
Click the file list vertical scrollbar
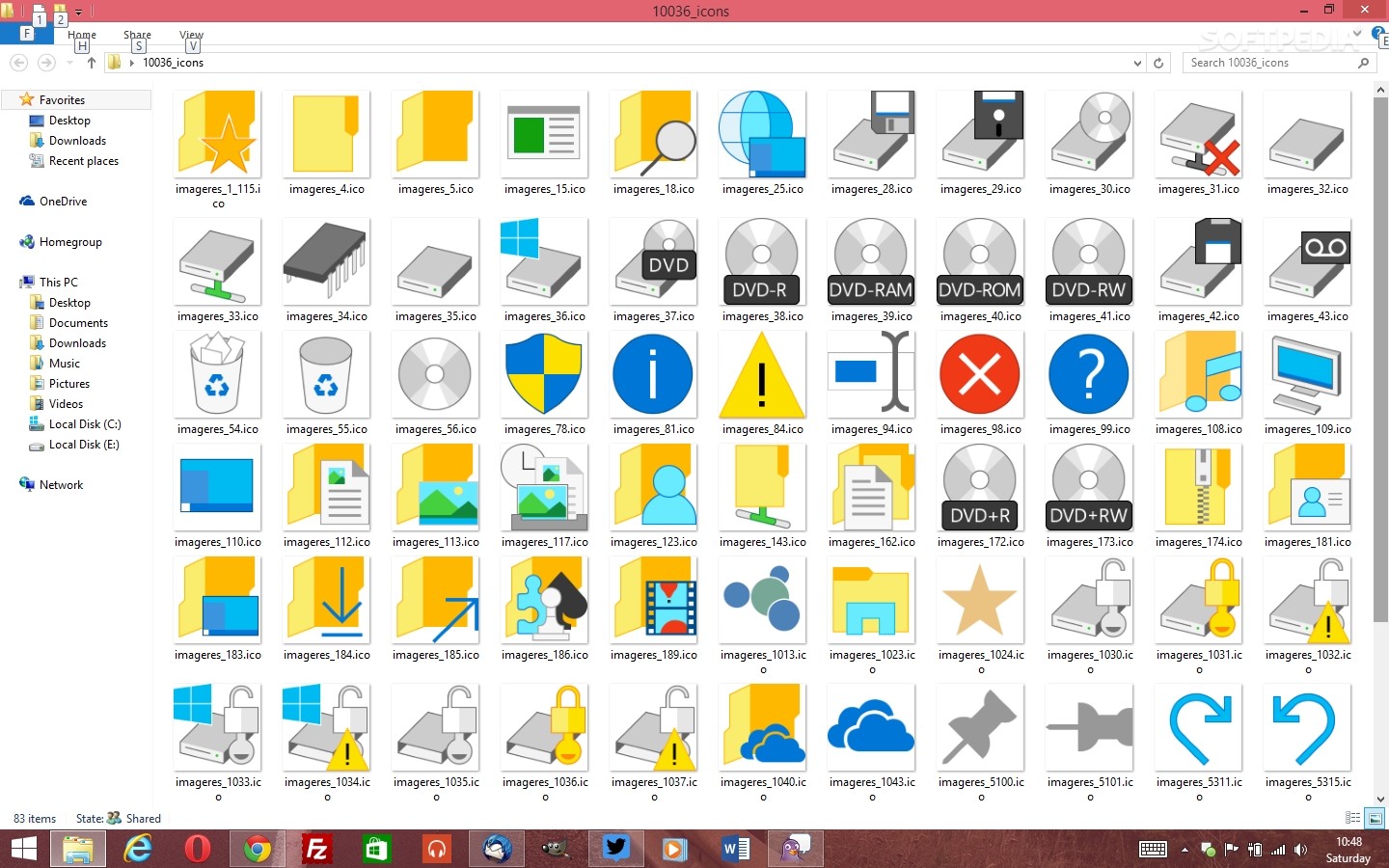point(1380,359)
